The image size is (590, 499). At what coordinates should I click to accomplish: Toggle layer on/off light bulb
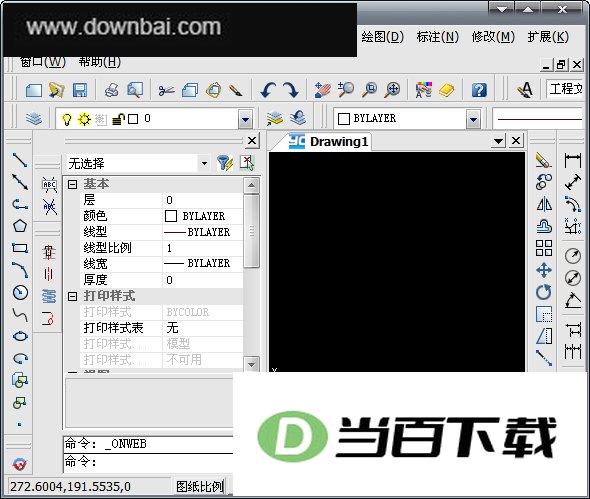pyautogui.click(x=67, y=119)
